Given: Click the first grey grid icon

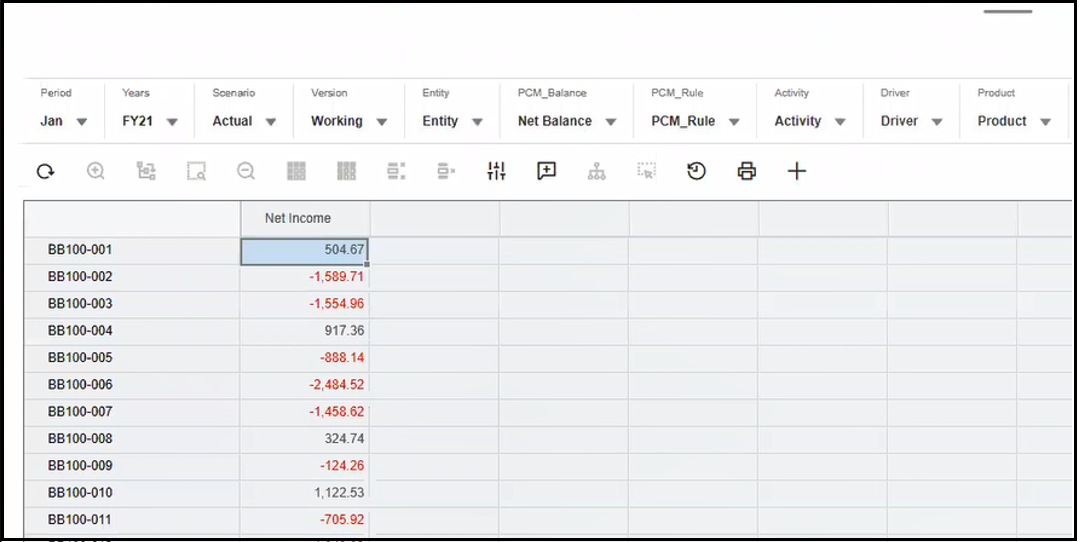Looking at the screenshot, I should pos(296,171).
